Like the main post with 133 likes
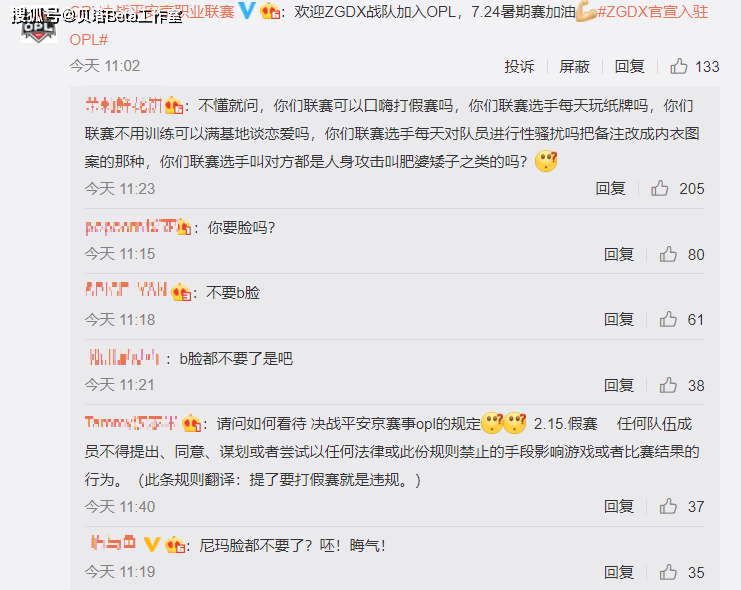The width and height of the screenshot is (741, 590). point(679,66)
